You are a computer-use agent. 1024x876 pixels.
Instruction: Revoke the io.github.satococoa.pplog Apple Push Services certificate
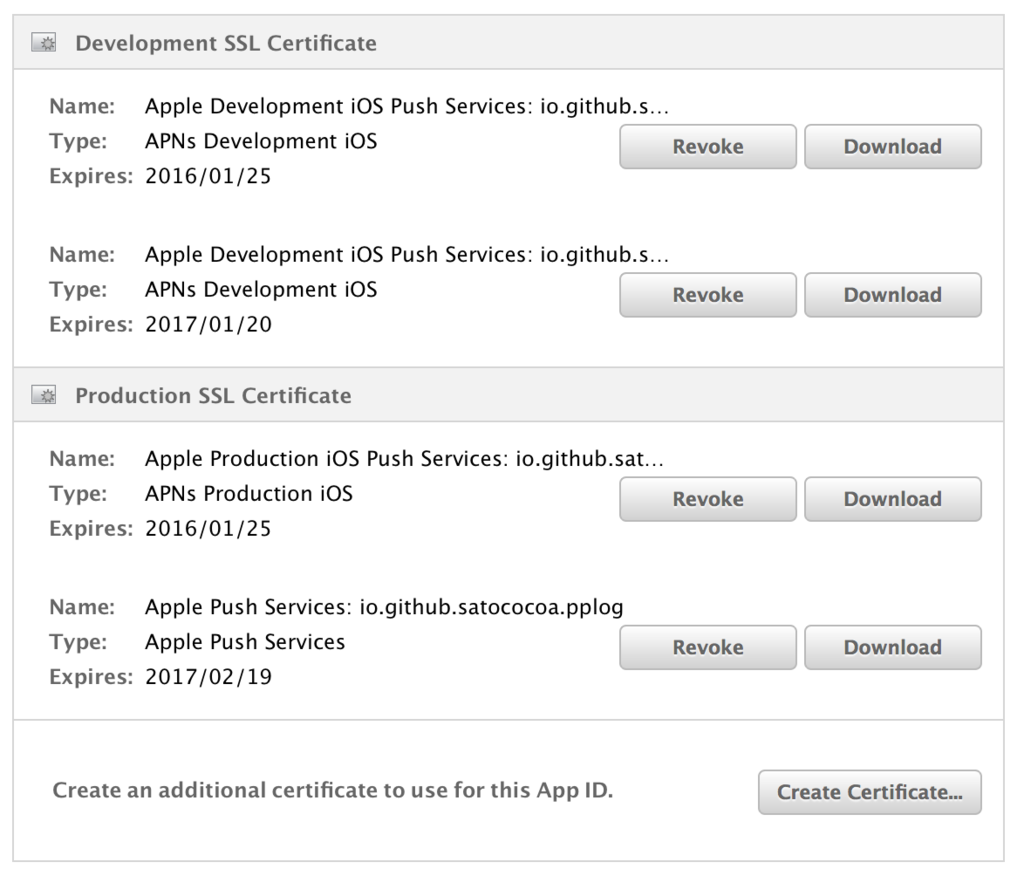708,647
